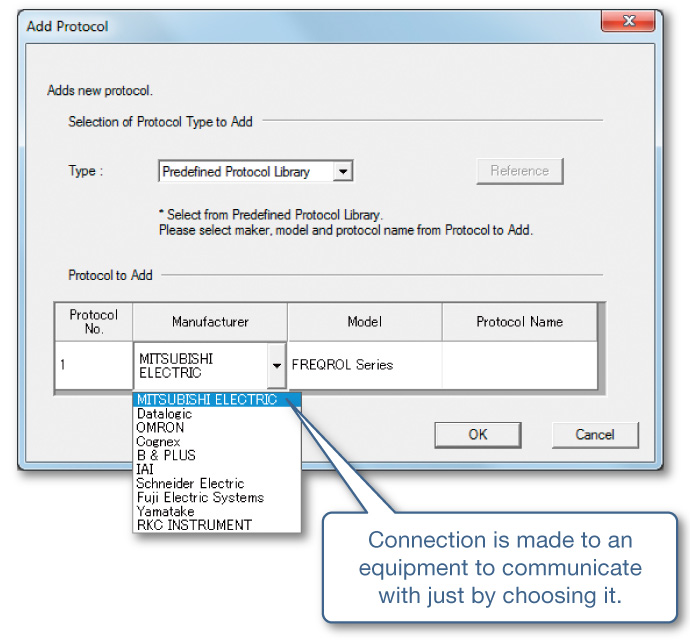690x640 pixels.
Task: Select Datalogic from the manufacturer list
Action: point(217,414)
